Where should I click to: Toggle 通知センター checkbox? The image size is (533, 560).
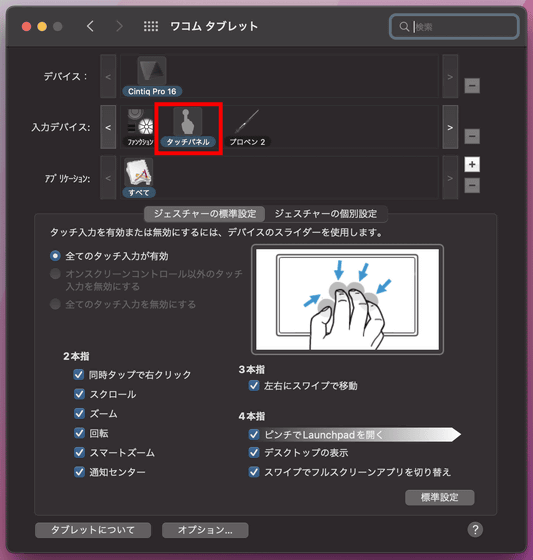click(x=79, y=472)
